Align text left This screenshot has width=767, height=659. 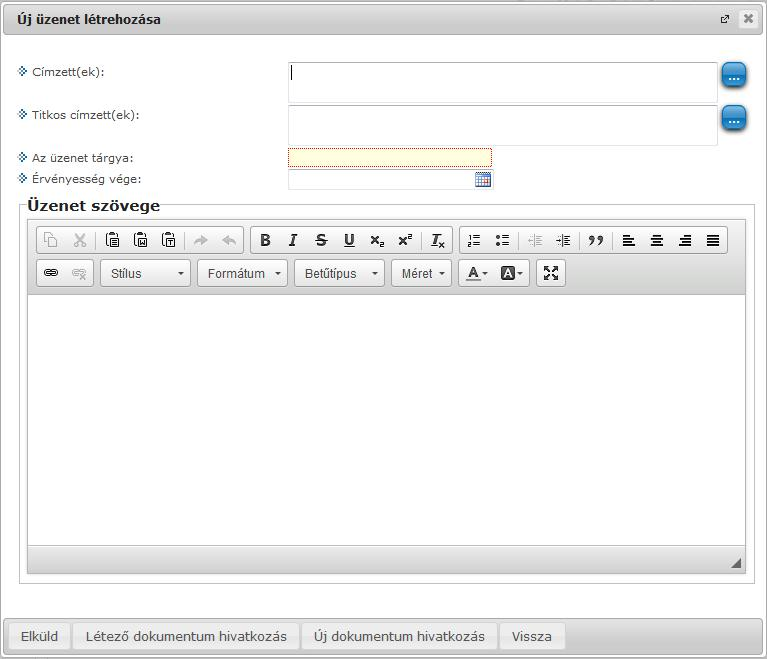click(x=629, y=240)
